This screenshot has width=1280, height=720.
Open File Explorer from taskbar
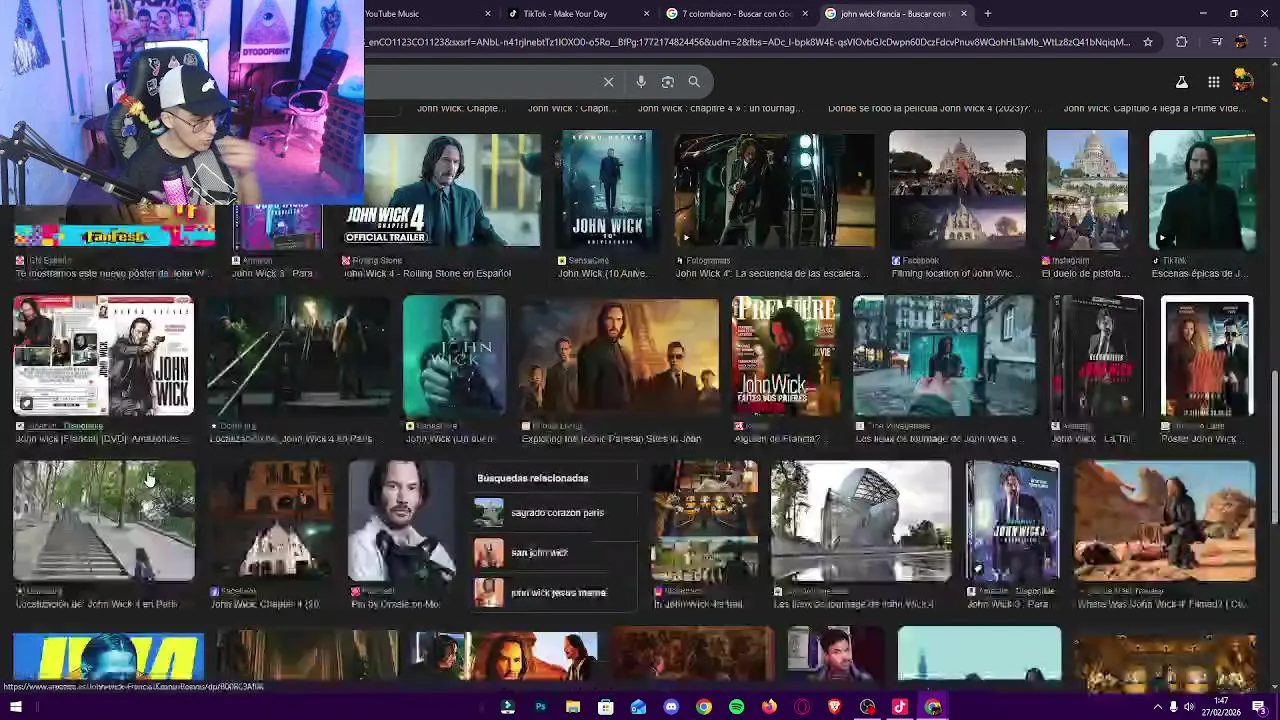click(x=573, y=707)
